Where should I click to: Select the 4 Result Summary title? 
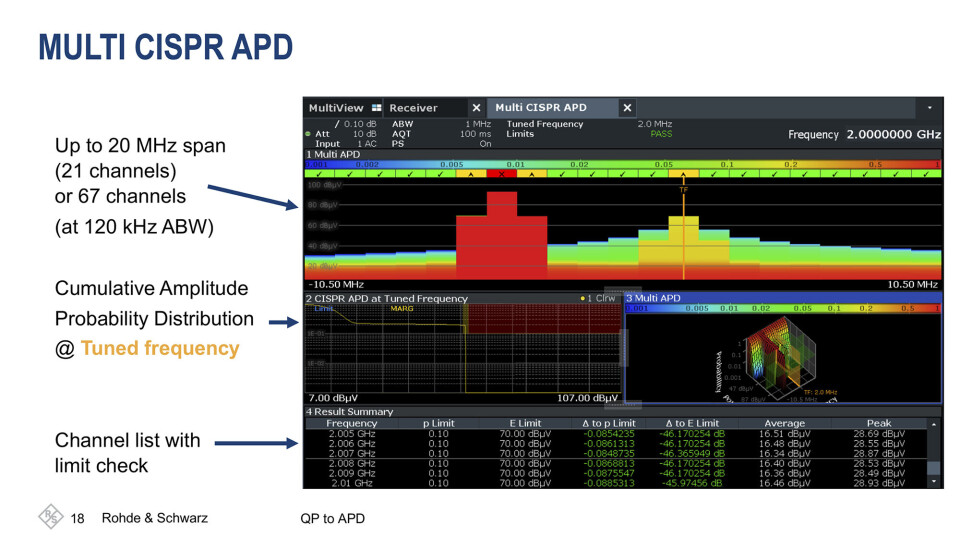tap(350, 411)
